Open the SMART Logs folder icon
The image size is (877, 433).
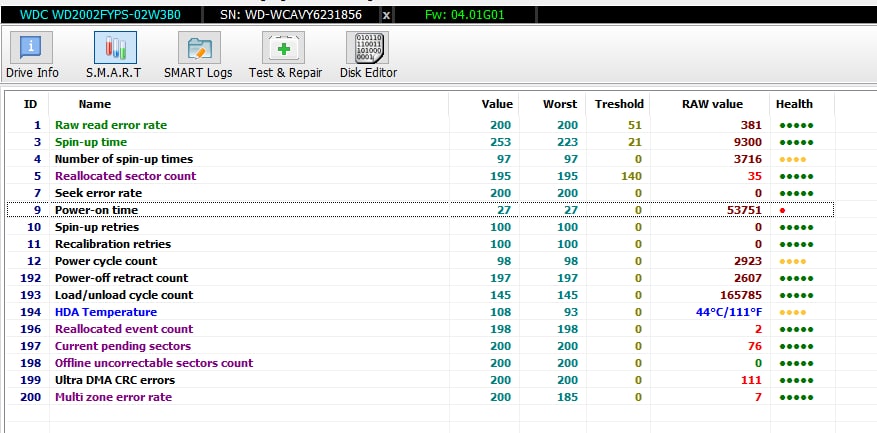pos(199,48)
